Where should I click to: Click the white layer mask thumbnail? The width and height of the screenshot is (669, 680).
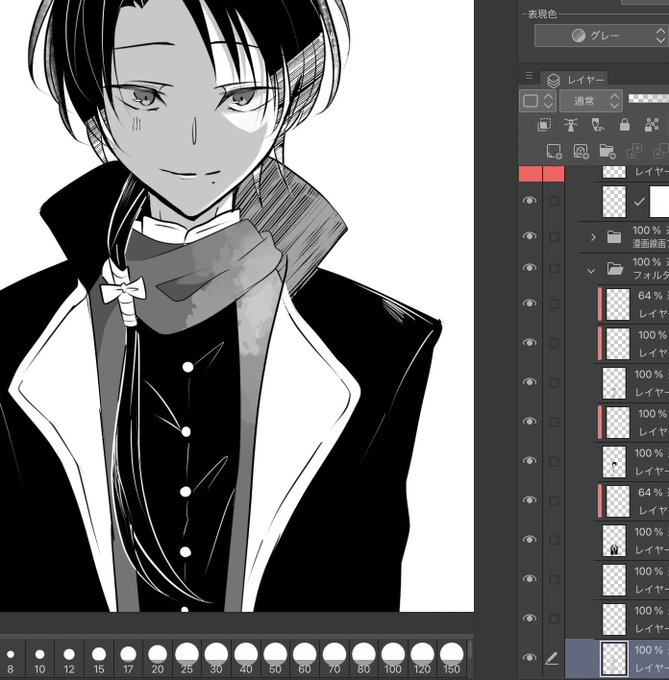point(659,202)
